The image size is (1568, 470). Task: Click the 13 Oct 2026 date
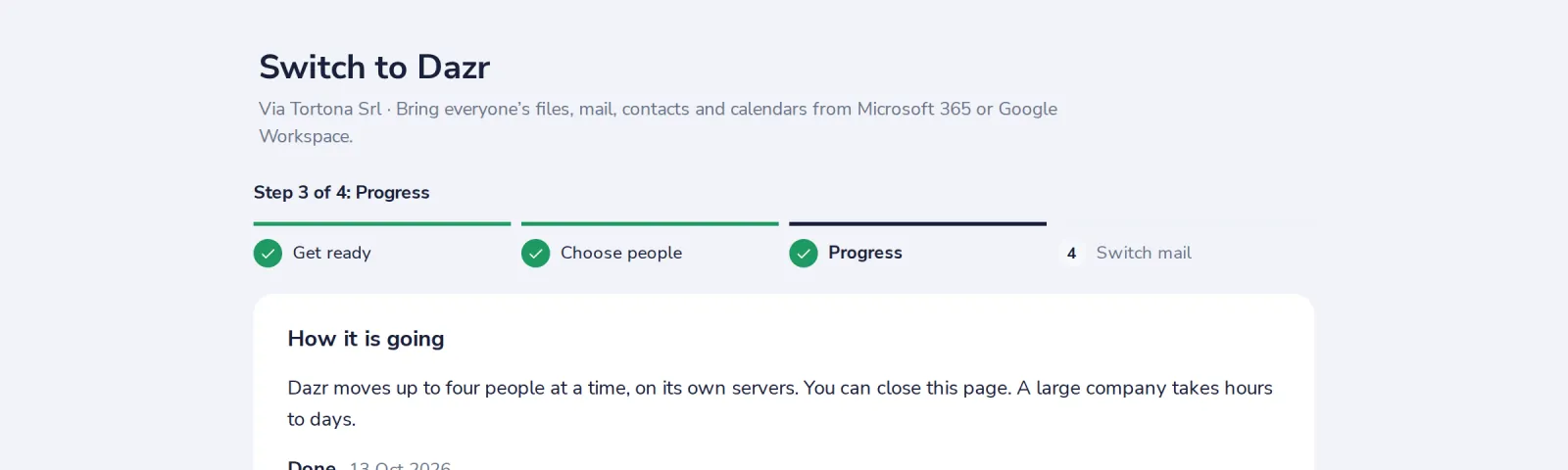pos(400,464)
